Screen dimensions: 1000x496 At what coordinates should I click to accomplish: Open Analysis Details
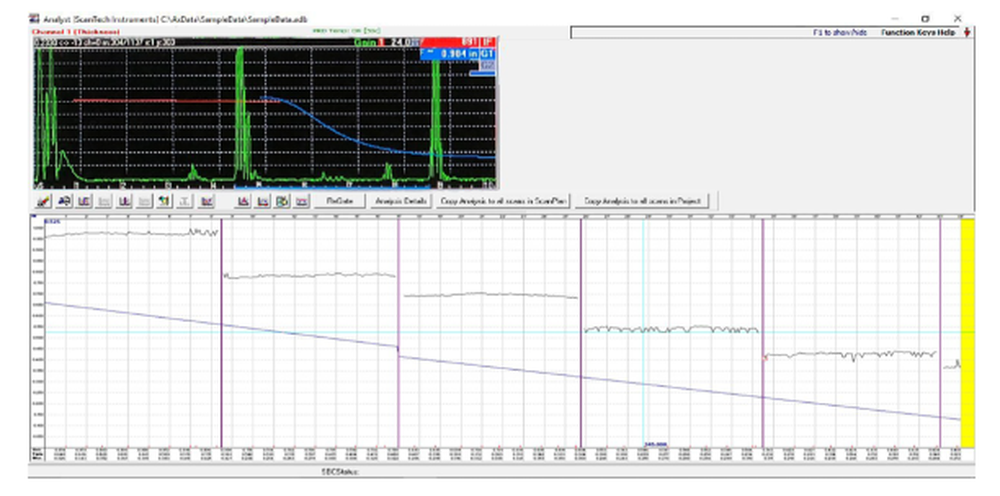tap(401, 201)
